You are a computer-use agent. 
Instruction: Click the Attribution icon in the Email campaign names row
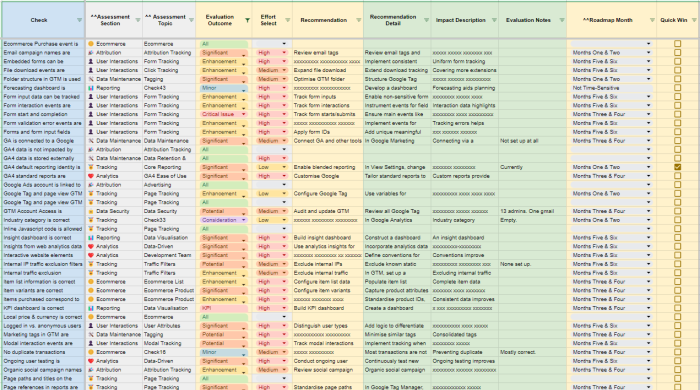click(91, 53)
